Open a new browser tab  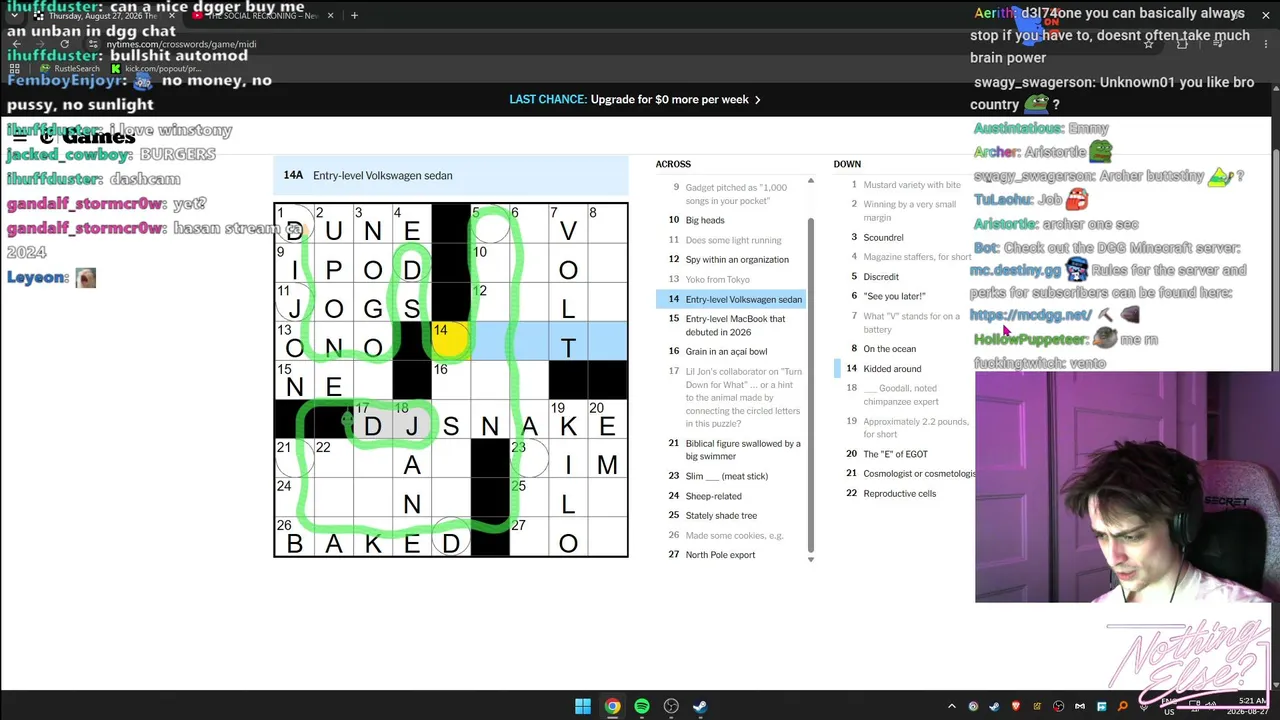[354, 15]
